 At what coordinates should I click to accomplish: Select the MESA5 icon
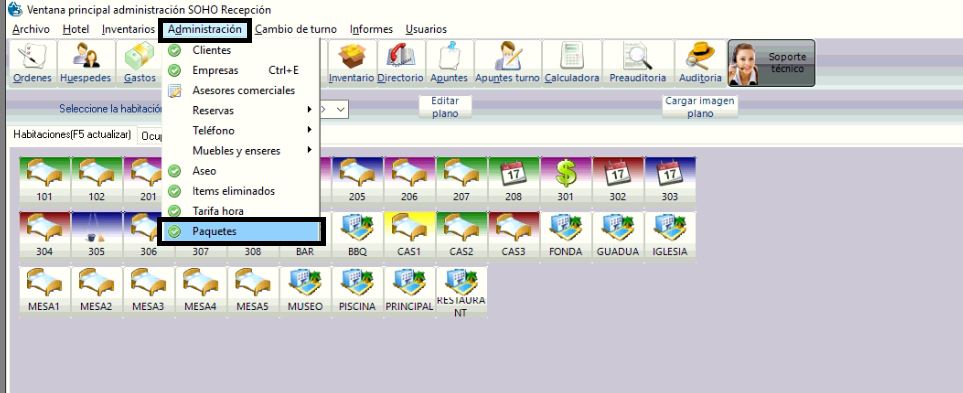(x=252, y=290)
